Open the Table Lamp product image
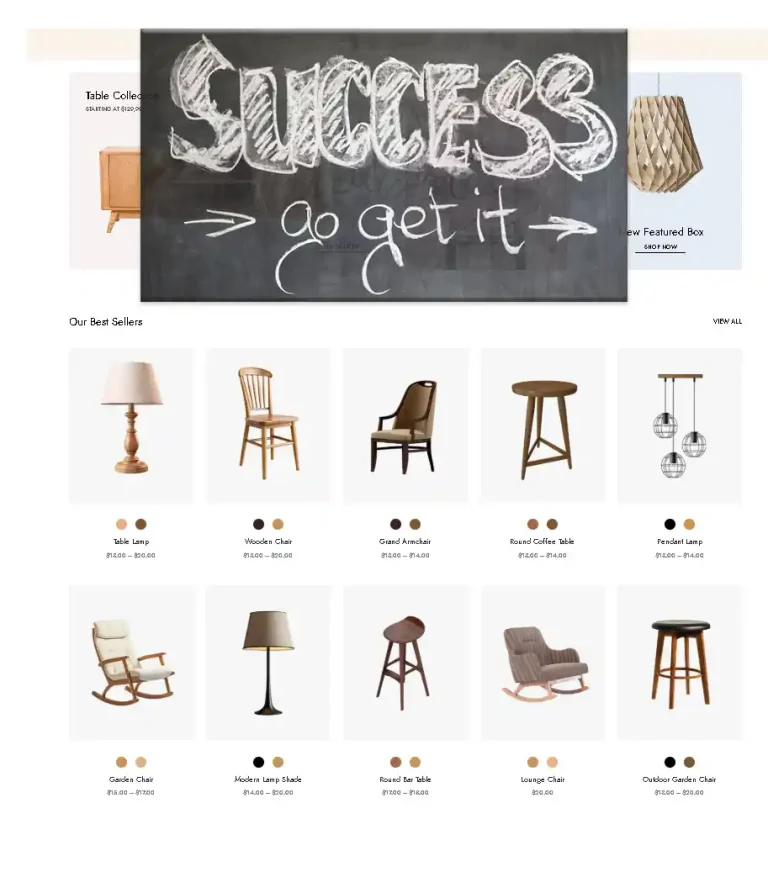Viewport: 768px width, 877px height. (x=131, y=426)
